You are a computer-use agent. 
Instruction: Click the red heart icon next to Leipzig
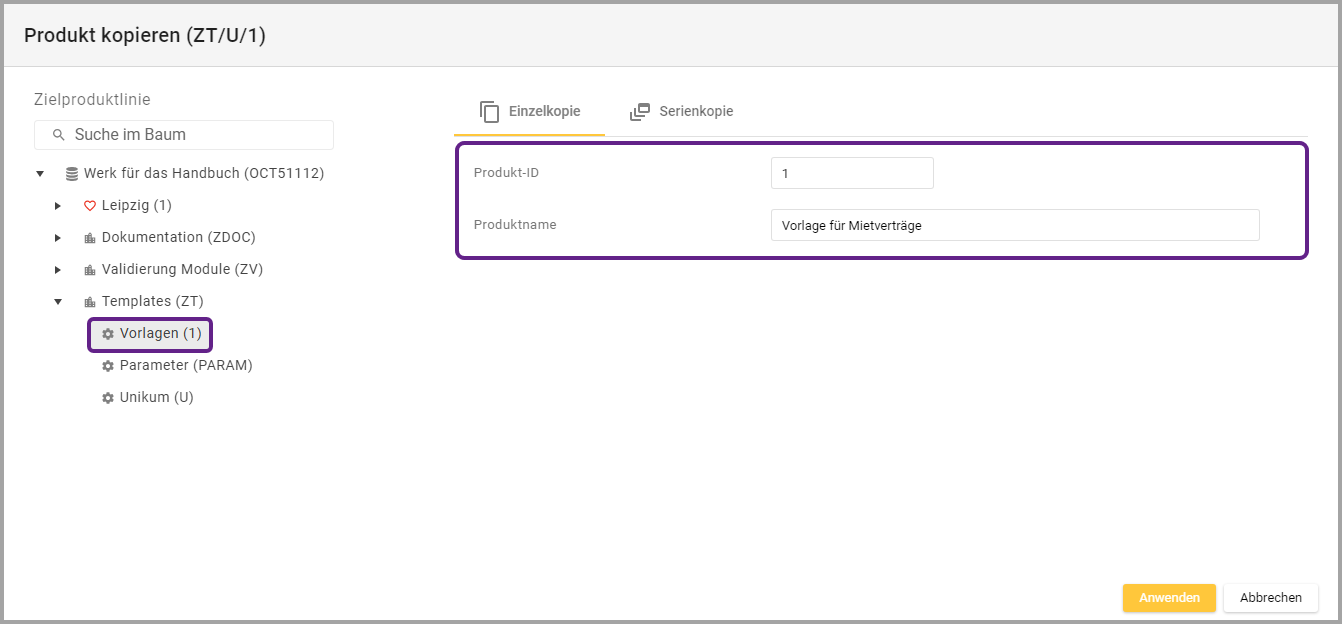coord(89,206)
